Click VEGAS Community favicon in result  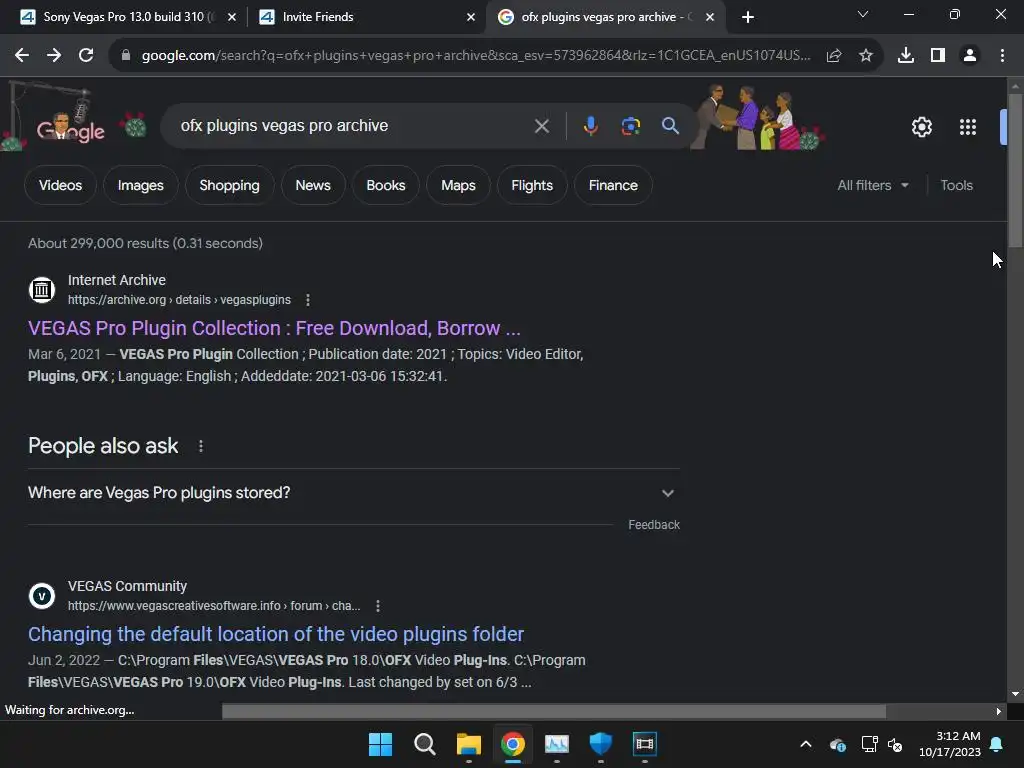[42, 596]
